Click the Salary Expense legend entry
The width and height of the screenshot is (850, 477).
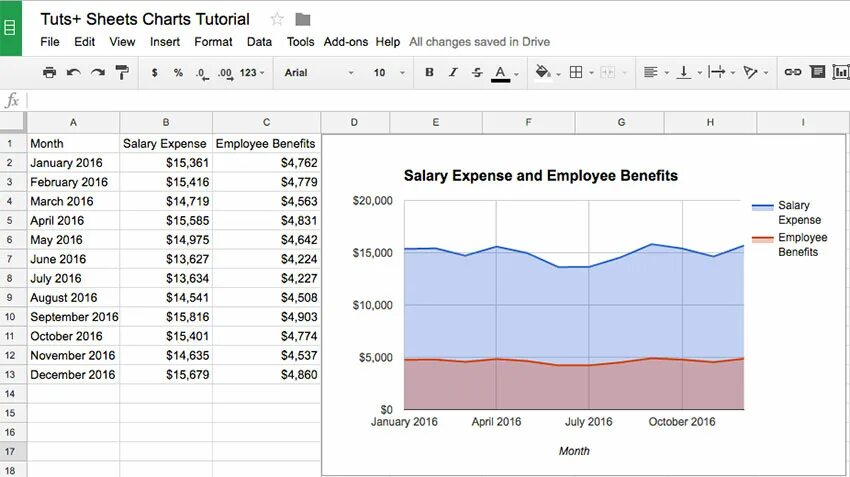[x=786, y=212]
